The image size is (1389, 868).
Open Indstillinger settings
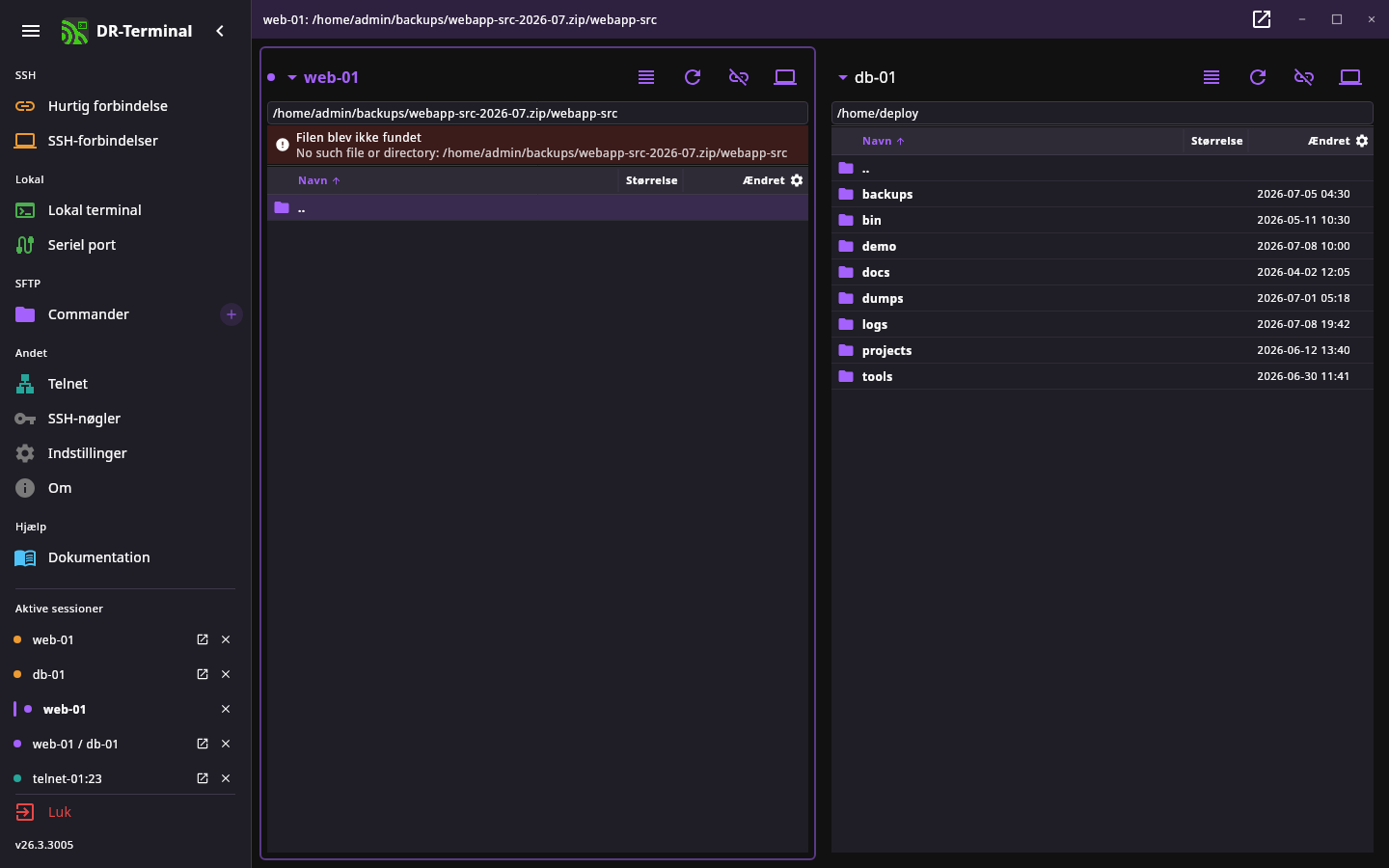(125, 453)
